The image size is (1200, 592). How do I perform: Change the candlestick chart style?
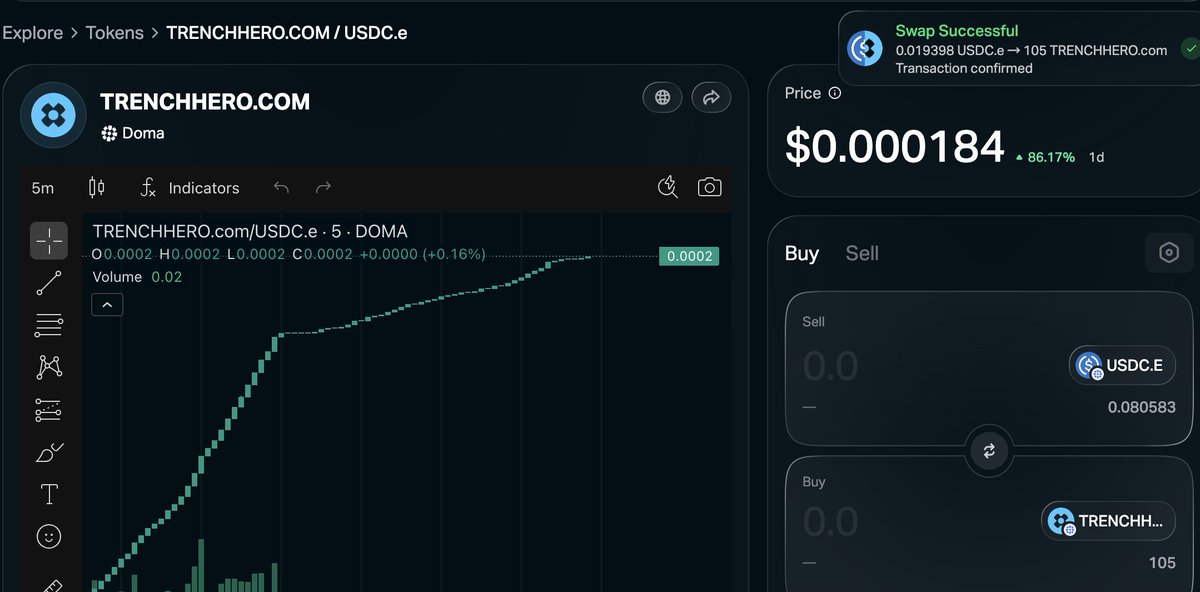96,187
